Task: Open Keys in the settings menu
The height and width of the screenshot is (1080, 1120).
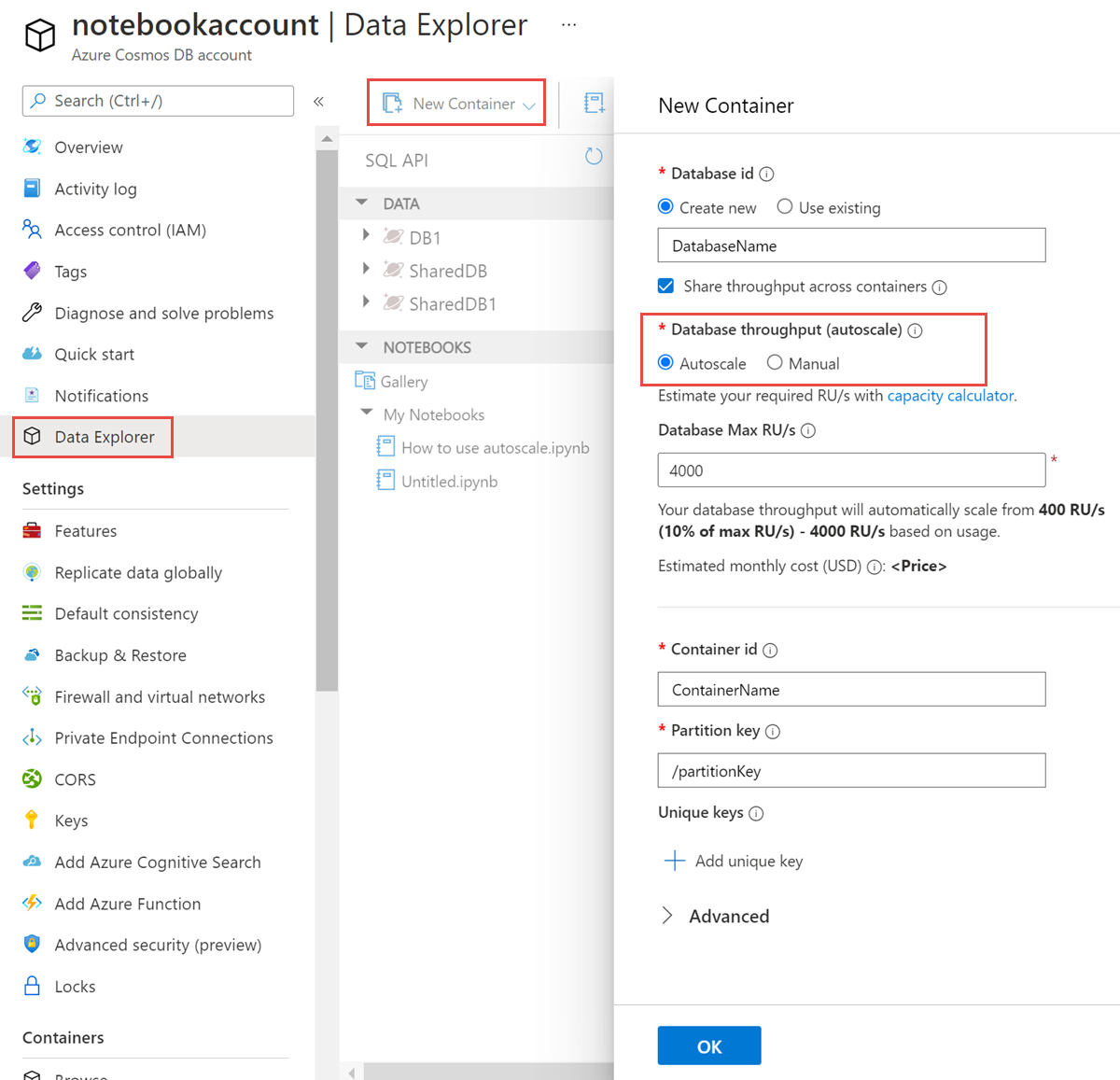Action: point(71,821)
